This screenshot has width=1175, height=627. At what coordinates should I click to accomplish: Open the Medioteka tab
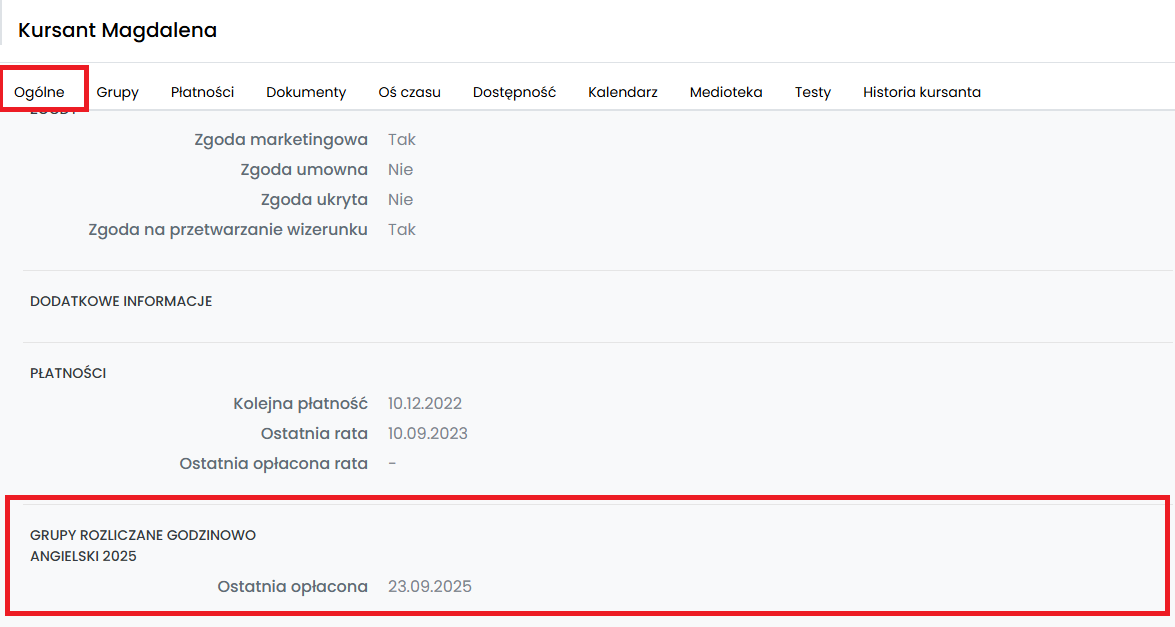(726, 92)
